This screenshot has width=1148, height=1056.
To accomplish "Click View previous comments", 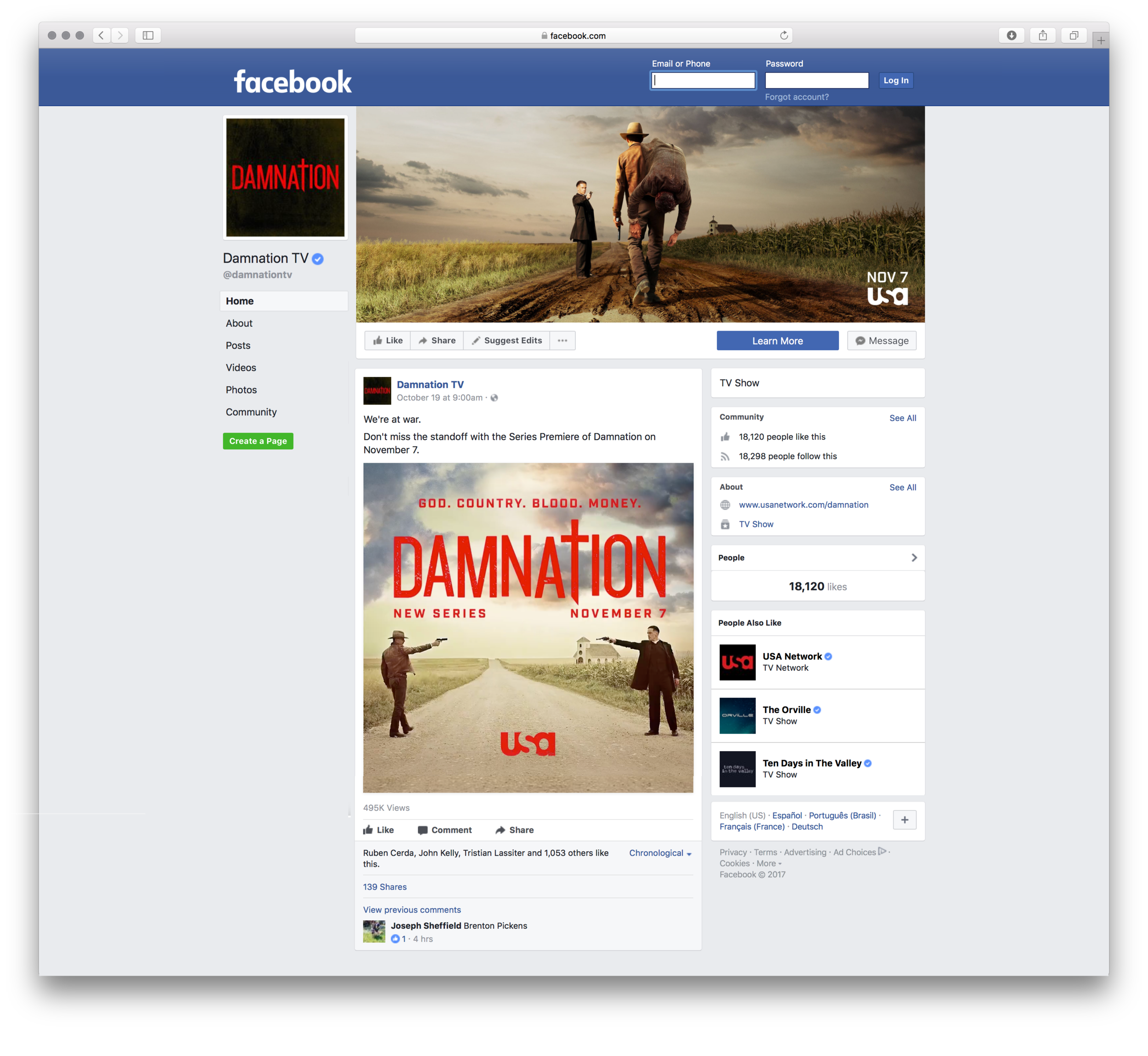I will click(x=411, y=910).
